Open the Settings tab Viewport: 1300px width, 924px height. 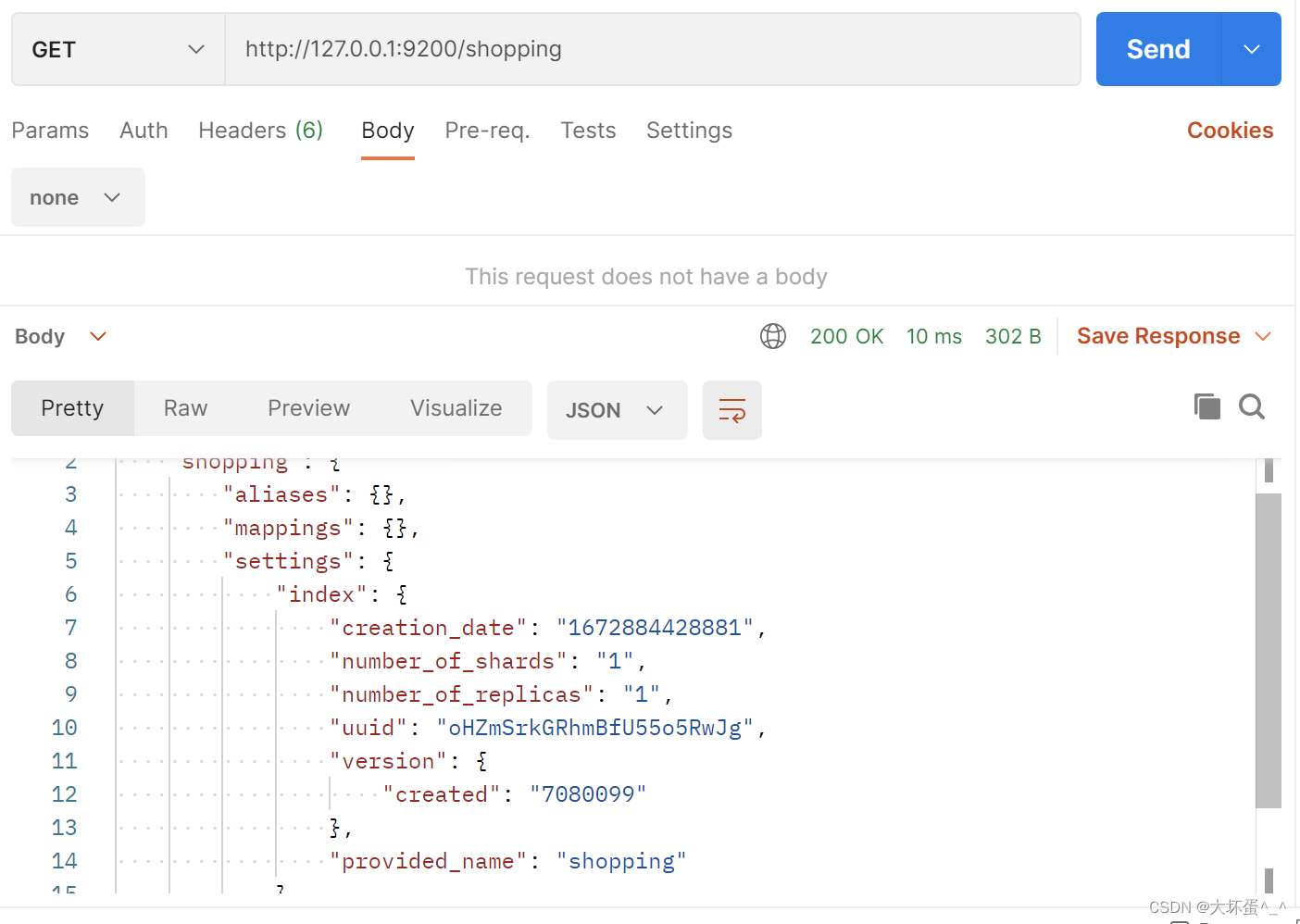(x=689, y=131)
